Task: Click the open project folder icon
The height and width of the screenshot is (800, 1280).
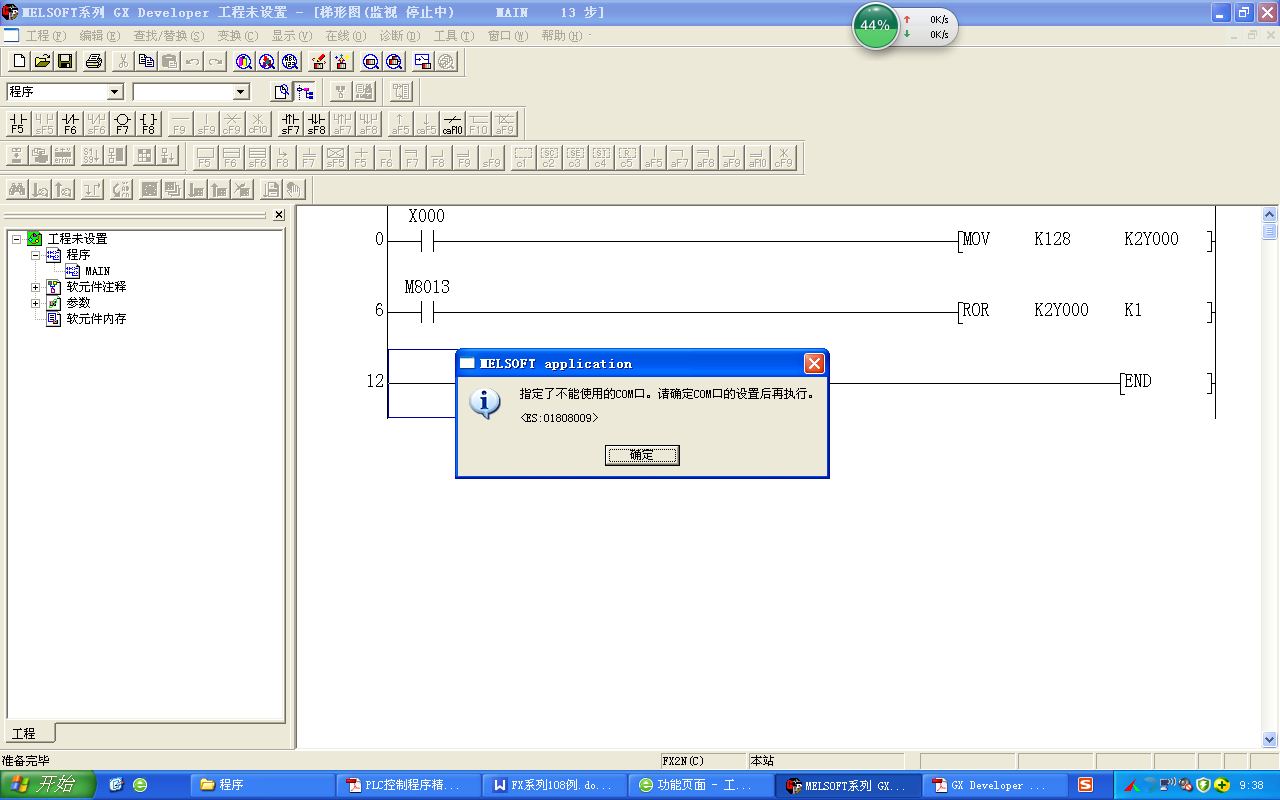Action: pos(42,61)
